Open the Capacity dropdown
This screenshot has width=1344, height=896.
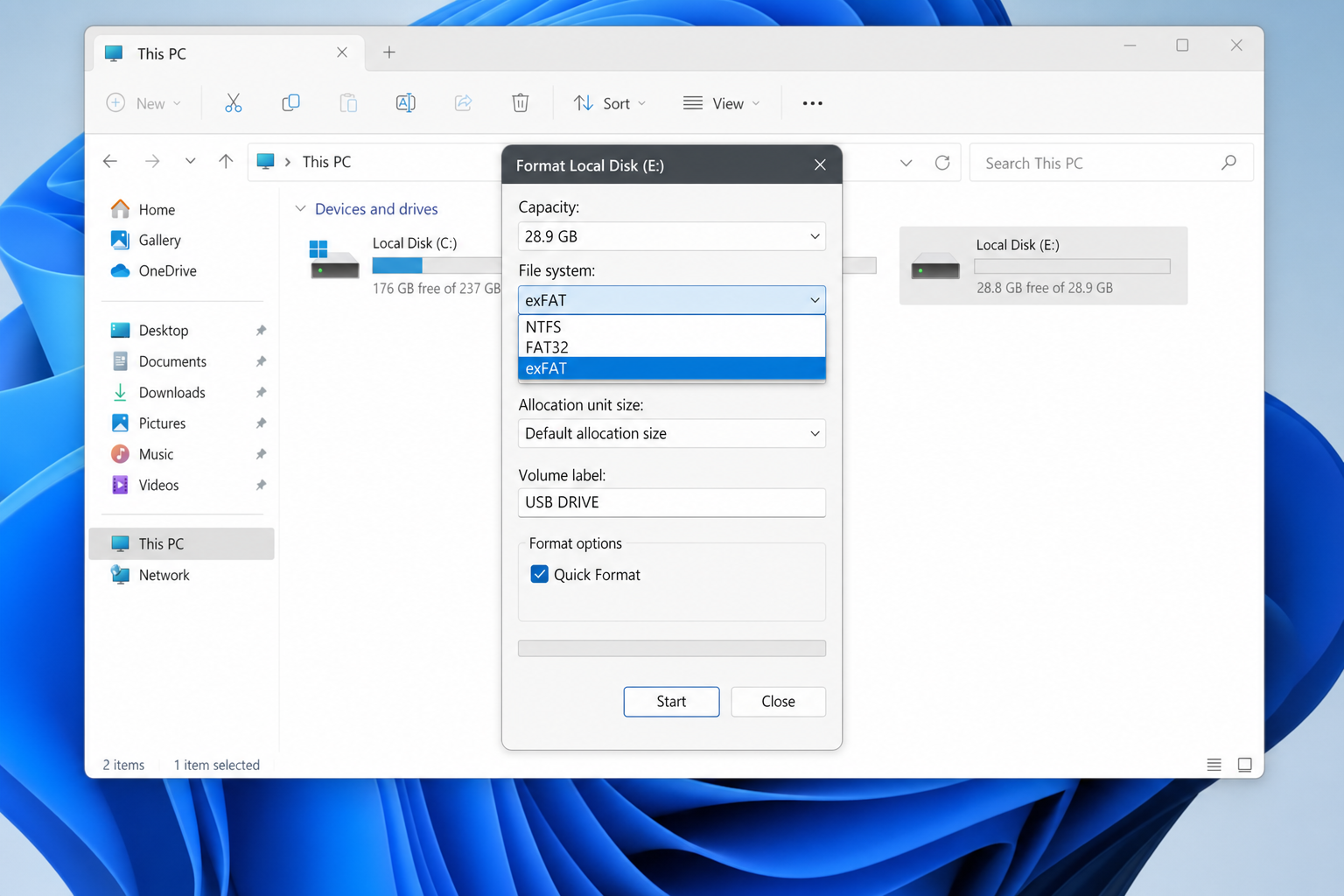pos(672,236)
